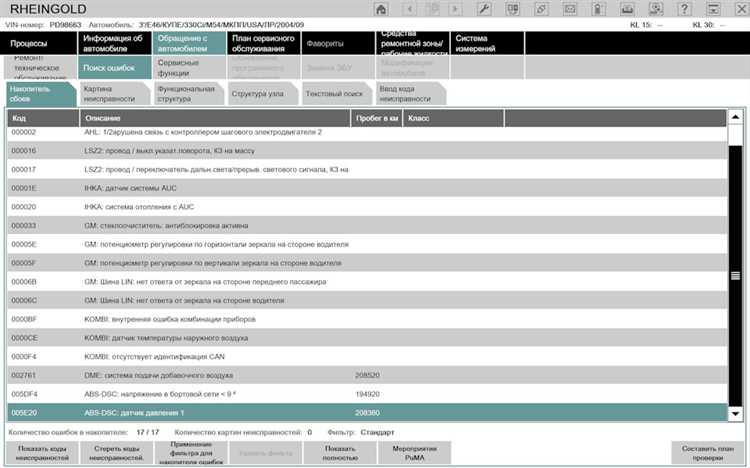
Task: Select fault row 000017 LSZ2
Action: (x=367, y=169)
